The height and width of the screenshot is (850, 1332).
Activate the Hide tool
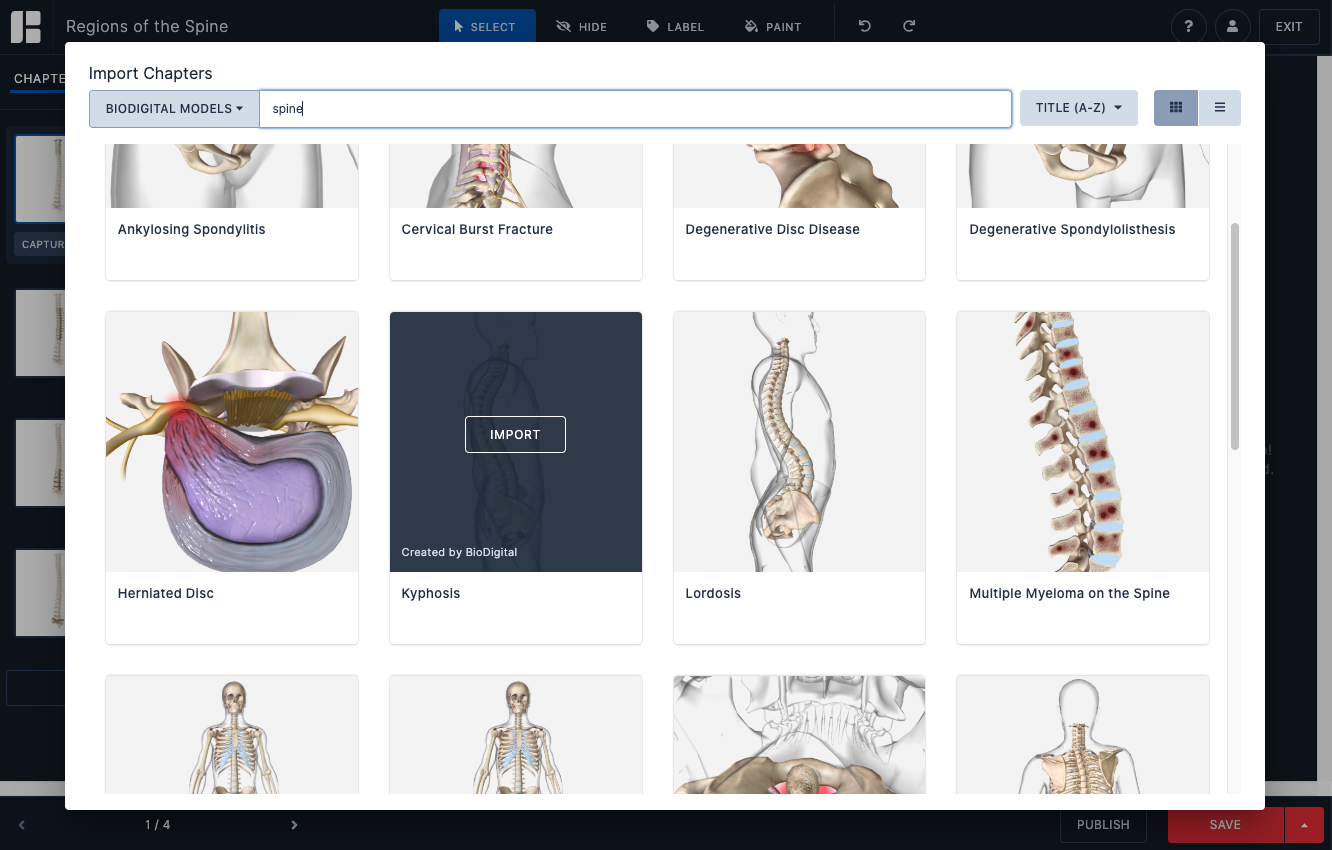(582, 27)
